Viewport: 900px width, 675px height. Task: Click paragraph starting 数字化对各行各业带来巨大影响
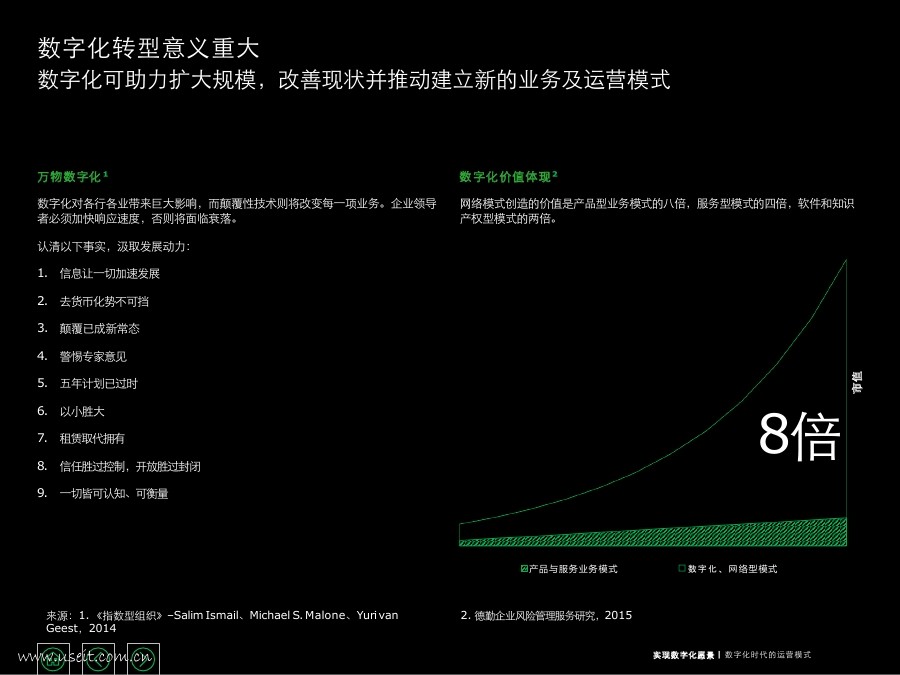237,211
